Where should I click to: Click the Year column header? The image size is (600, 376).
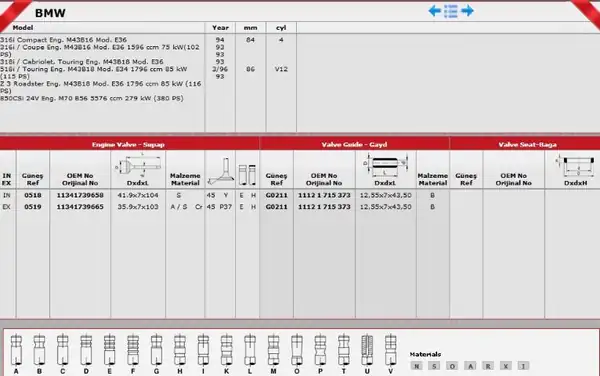pos(220,28)
